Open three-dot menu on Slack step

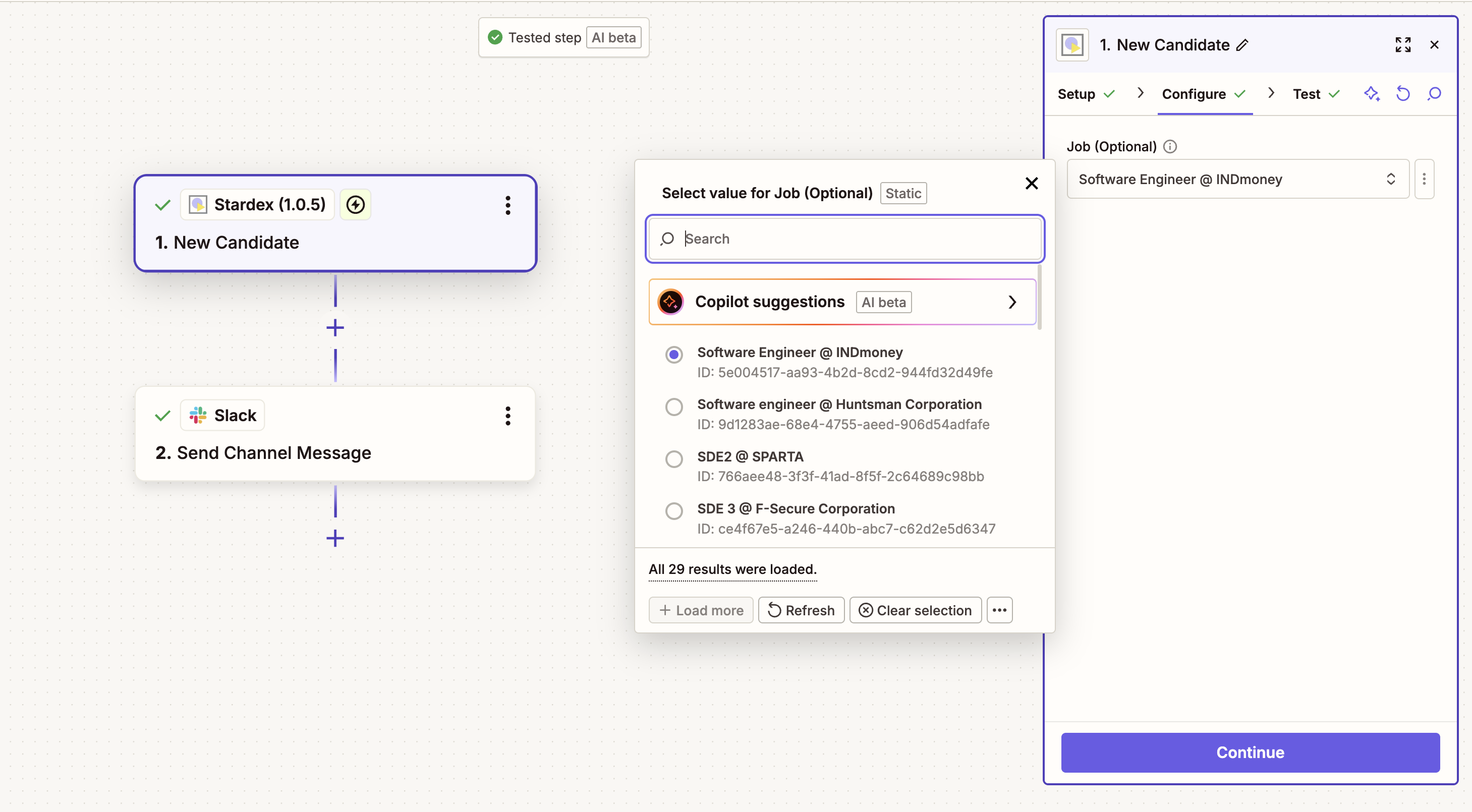click(507, 416)
